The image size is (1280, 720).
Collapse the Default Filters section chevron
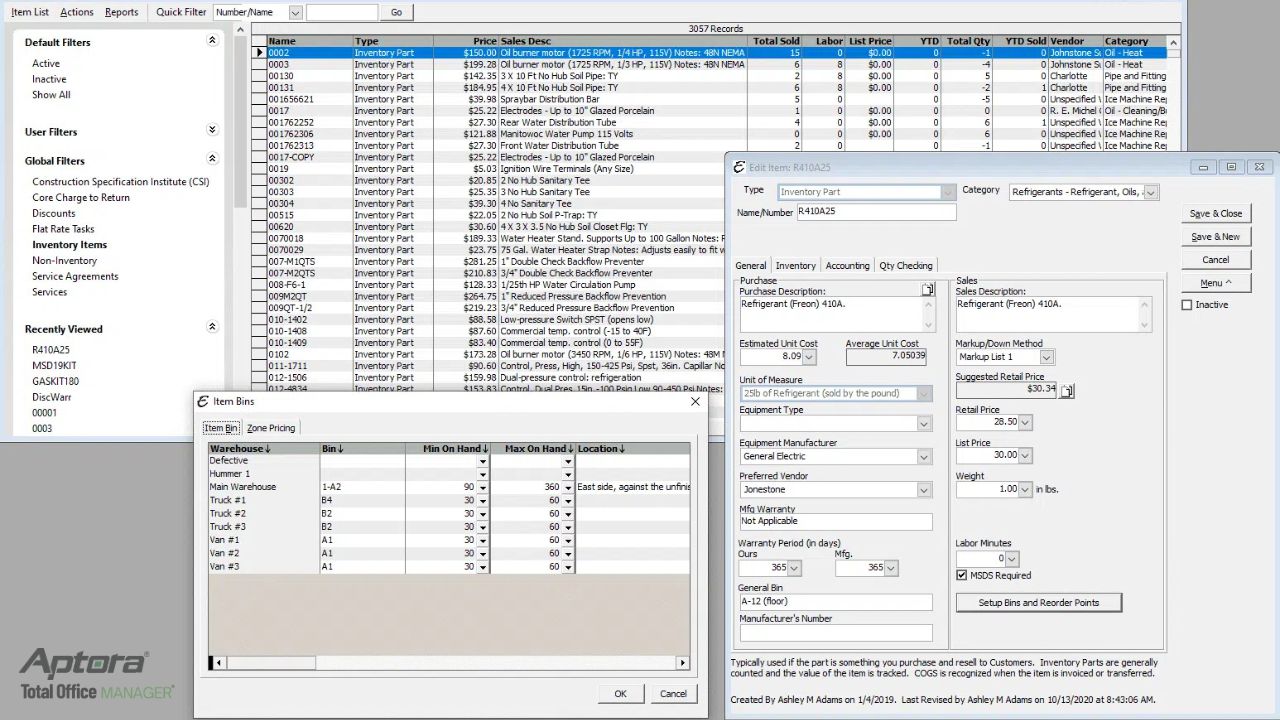[x=212, y=41]
